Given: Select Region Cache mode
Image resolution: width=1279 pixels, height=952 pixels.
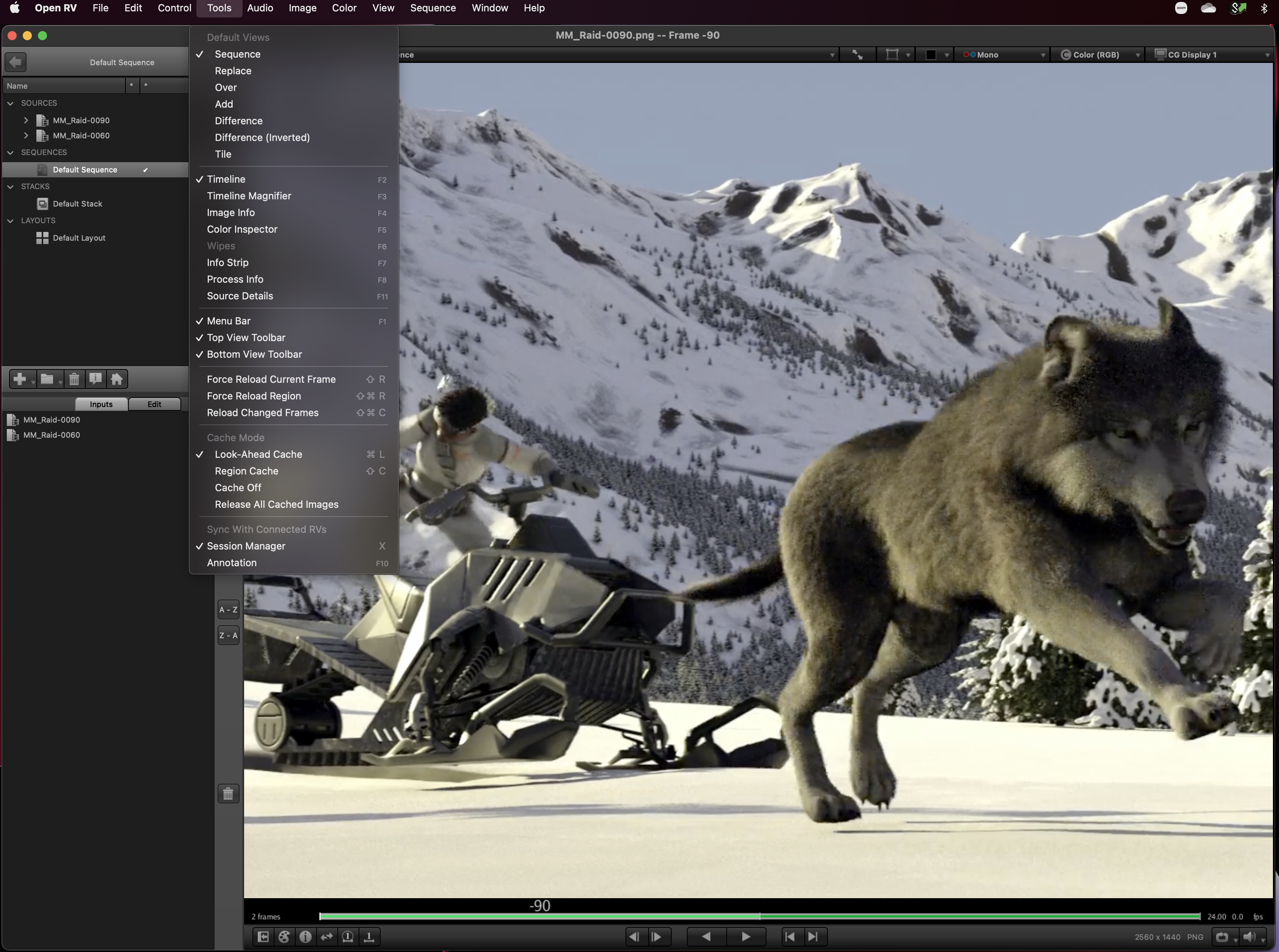Looking at the screenshot, I should point(246,471).
